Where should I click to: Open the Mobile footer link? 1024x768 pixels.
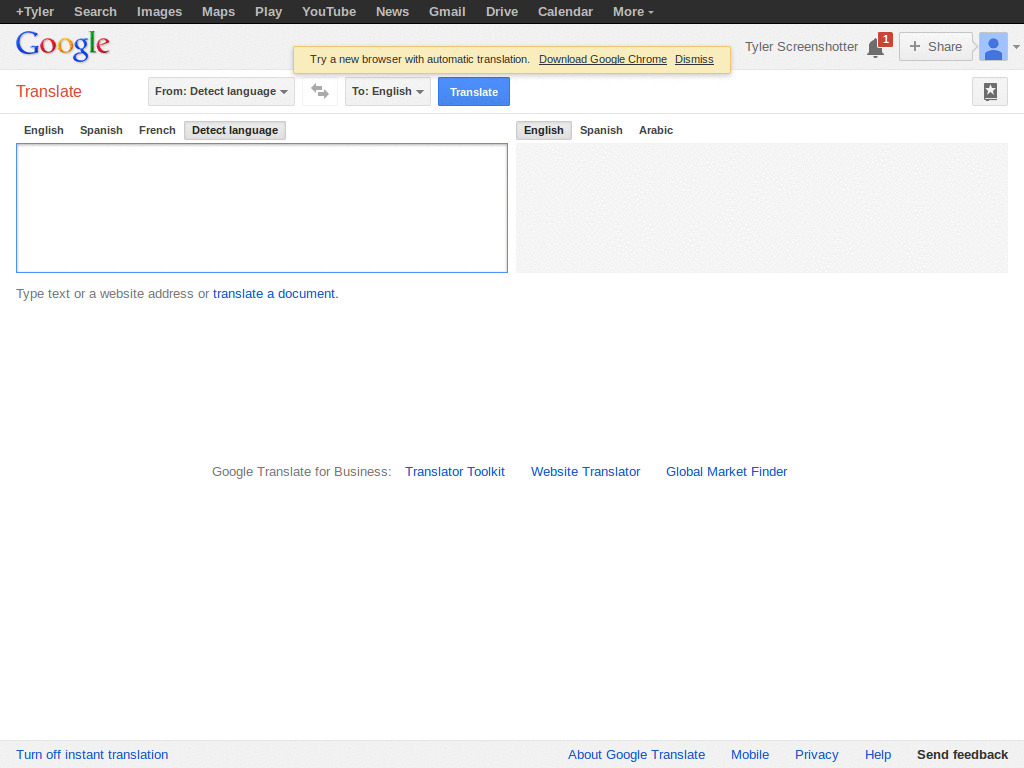750,754
